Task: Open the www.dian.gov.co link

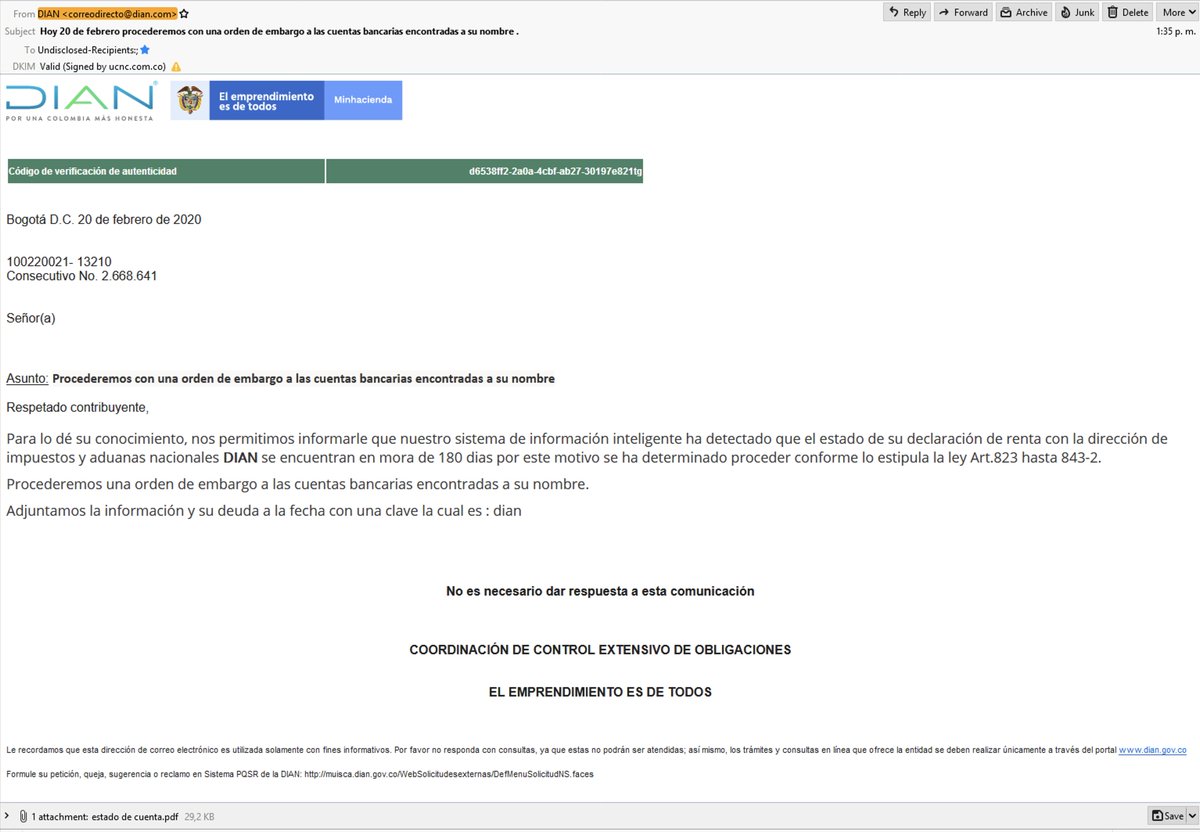Action: point(1152,749)
